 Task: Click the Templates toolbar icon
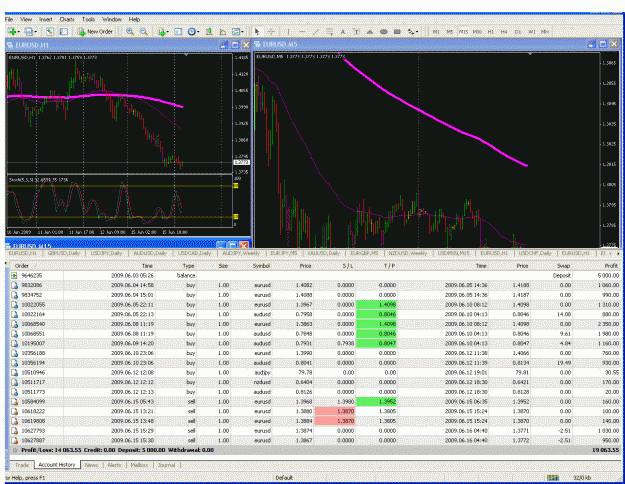click(x=236, y=31)
